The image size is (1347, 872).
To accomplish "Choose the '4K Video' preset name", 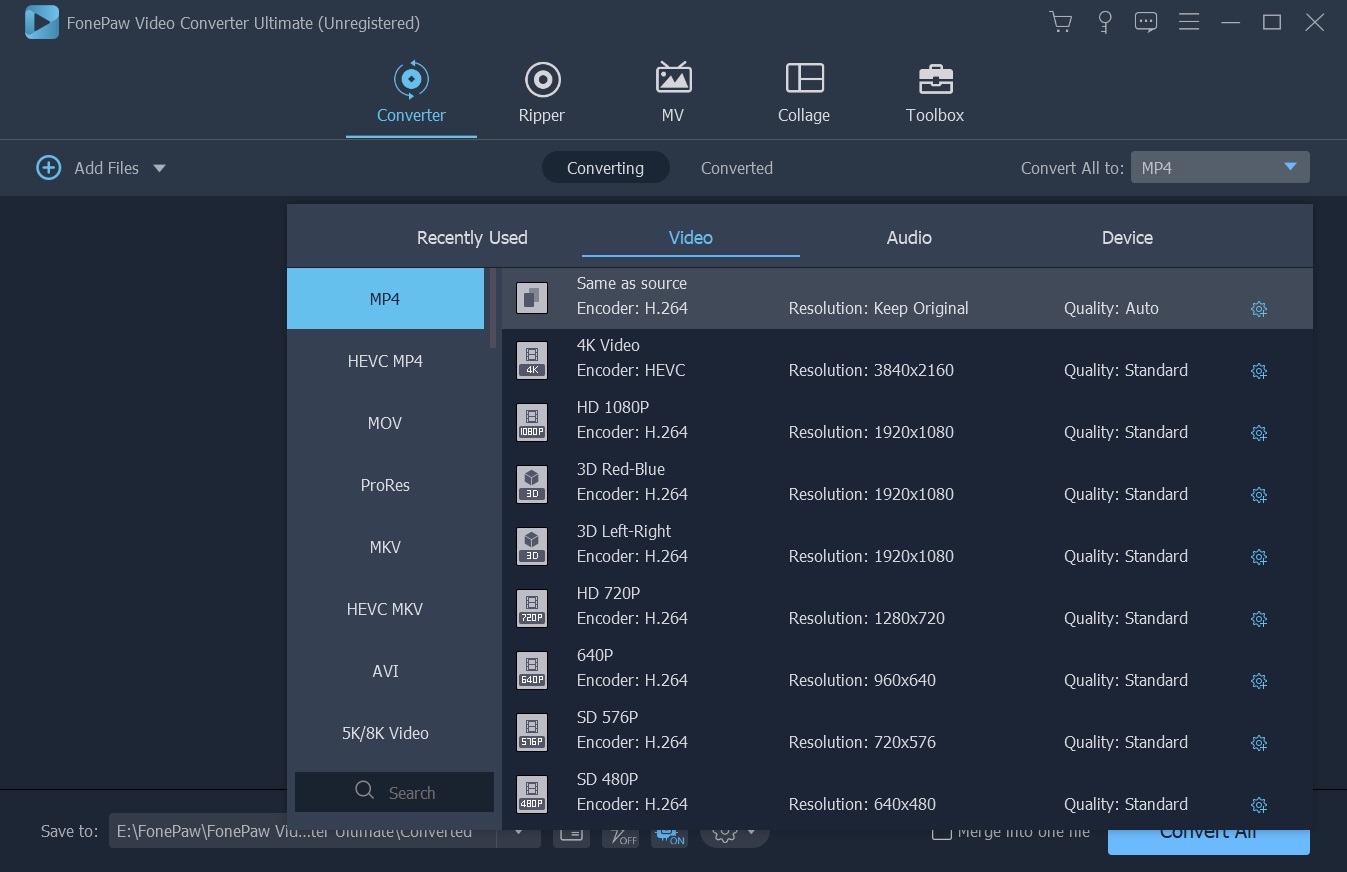I will pyautogui.click(x=608, y=345).
